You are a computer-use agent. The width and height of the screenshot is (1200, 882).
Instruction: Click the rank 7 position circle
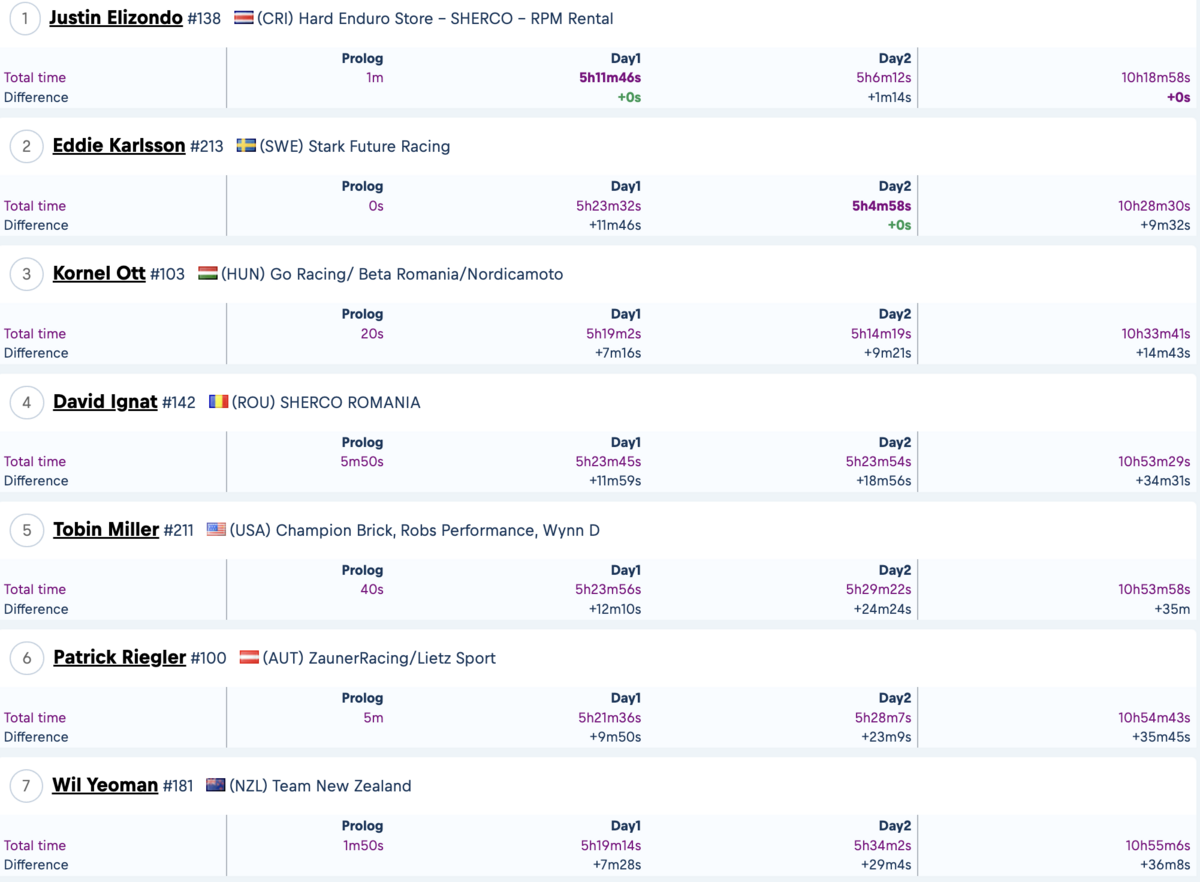27,786
